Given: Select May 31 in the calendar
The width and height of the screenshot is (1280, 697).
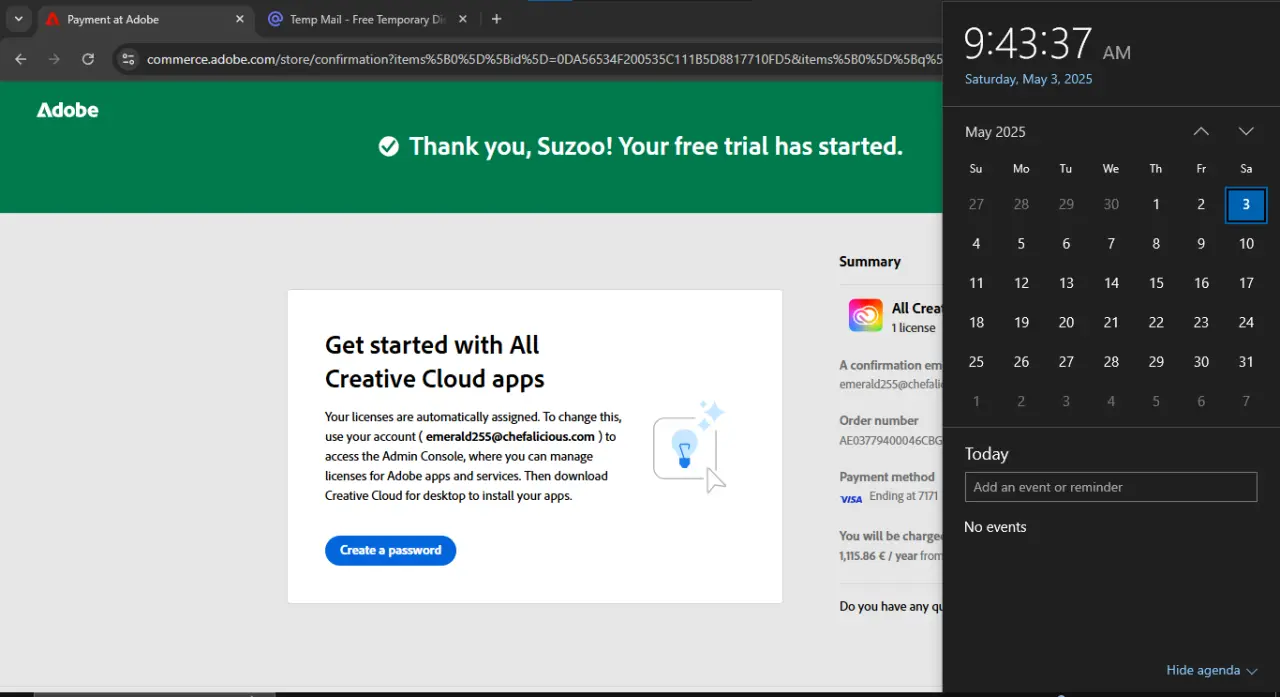Looking at the screenshot, I should tap(1246, 362).
